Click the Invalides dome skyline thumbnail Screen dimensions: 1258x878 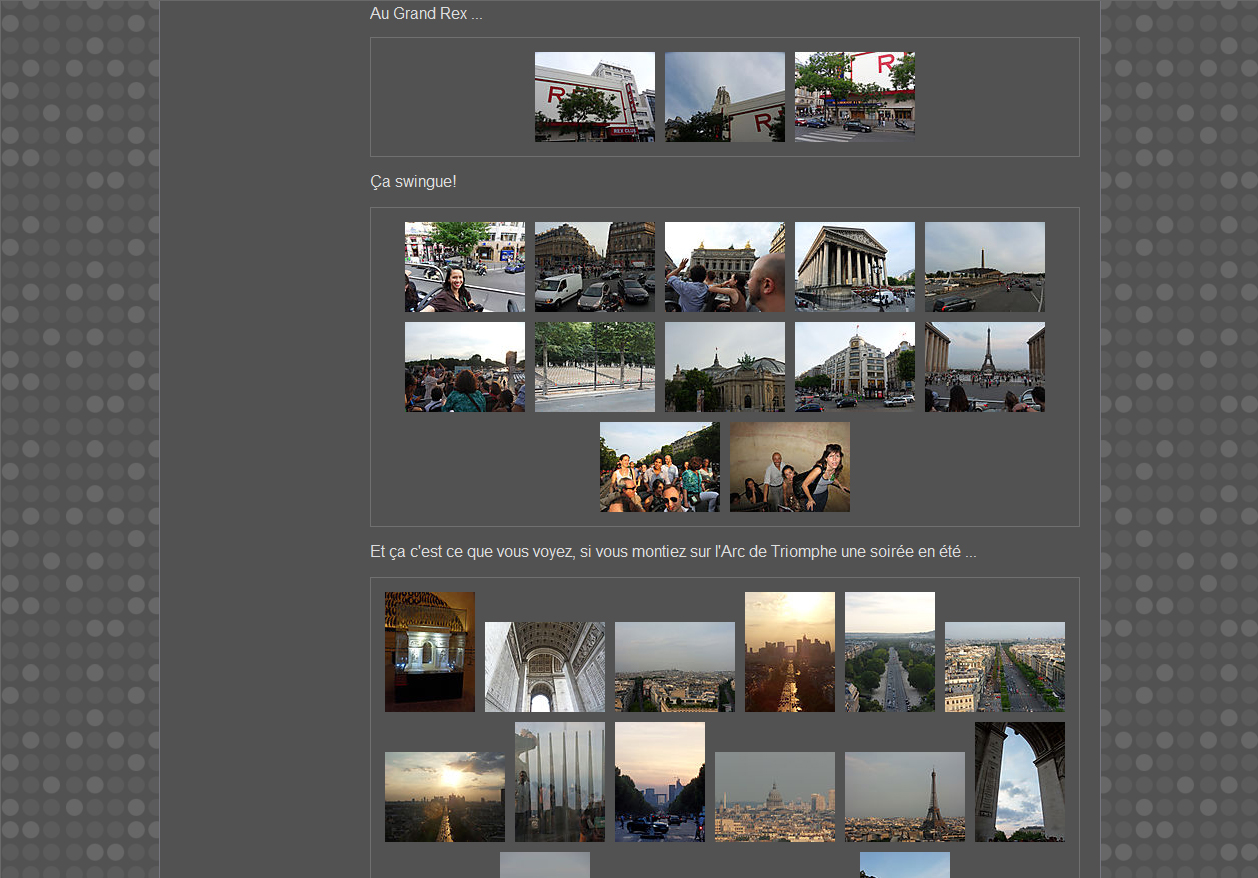[x=774, y=797]
